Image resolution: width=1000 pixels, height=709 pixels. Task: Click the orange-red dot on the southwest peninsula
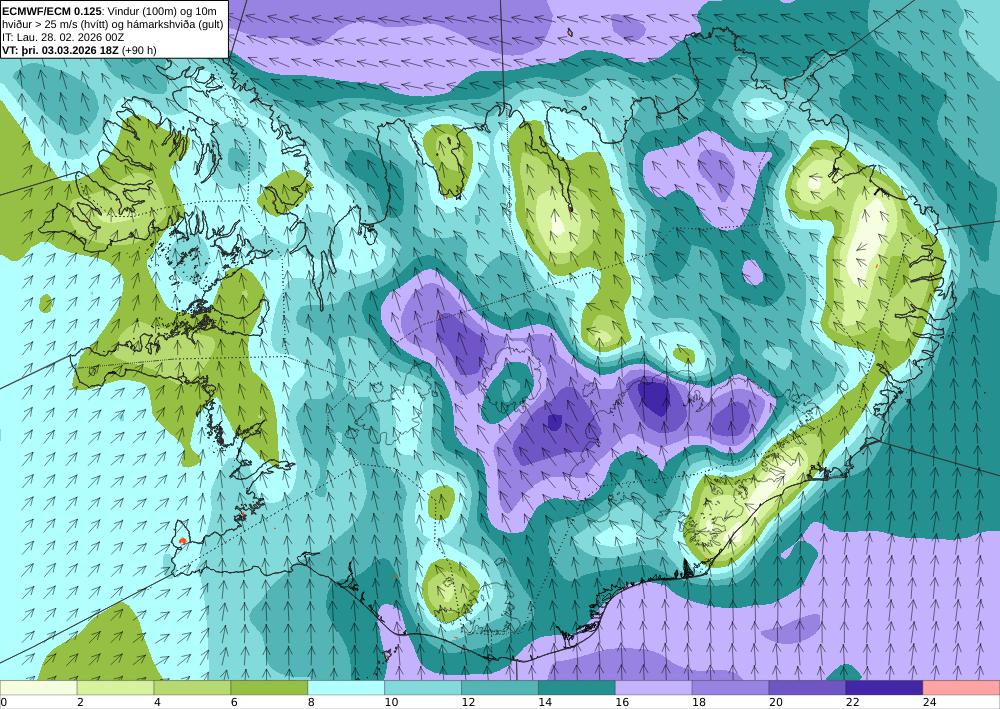tap(182, 541)
